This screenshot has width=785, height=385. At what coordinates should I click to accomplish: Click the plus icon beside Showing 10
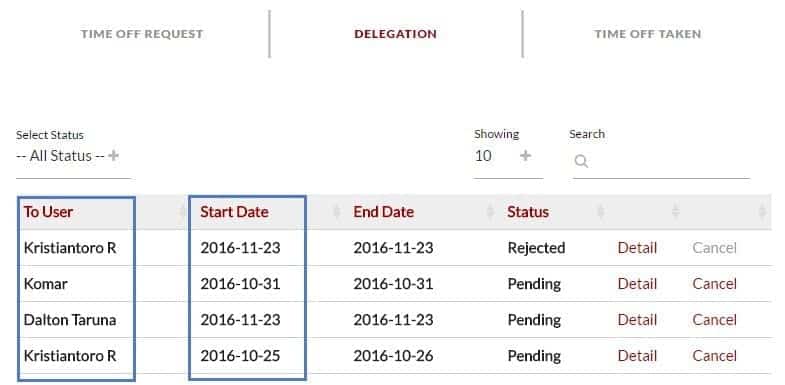pyautogui.click(x=525, y=156)
